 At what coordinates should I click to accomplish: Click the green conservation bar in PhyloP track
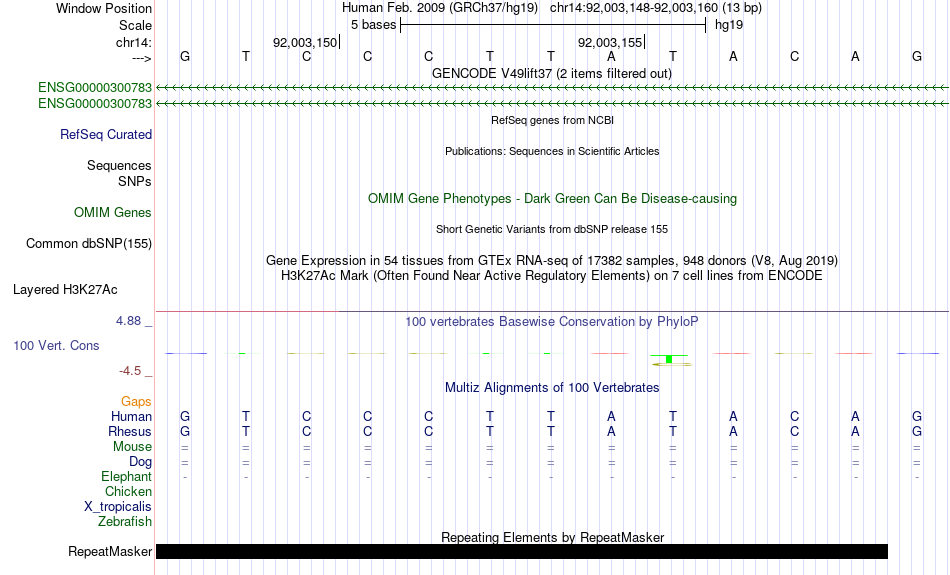[x=669, y=359]
